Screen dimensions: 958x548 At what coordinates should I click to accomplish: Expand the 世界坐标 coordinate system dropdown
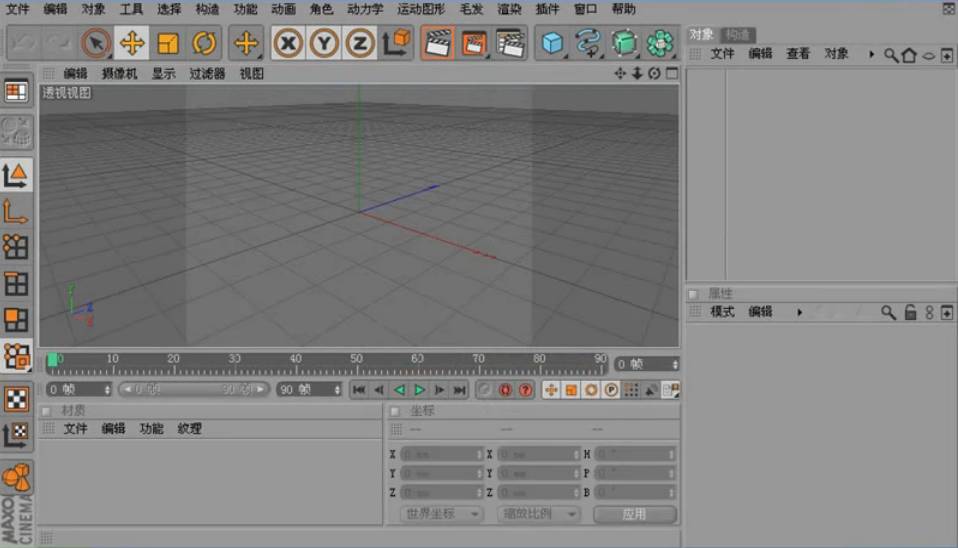pos(441,514)
